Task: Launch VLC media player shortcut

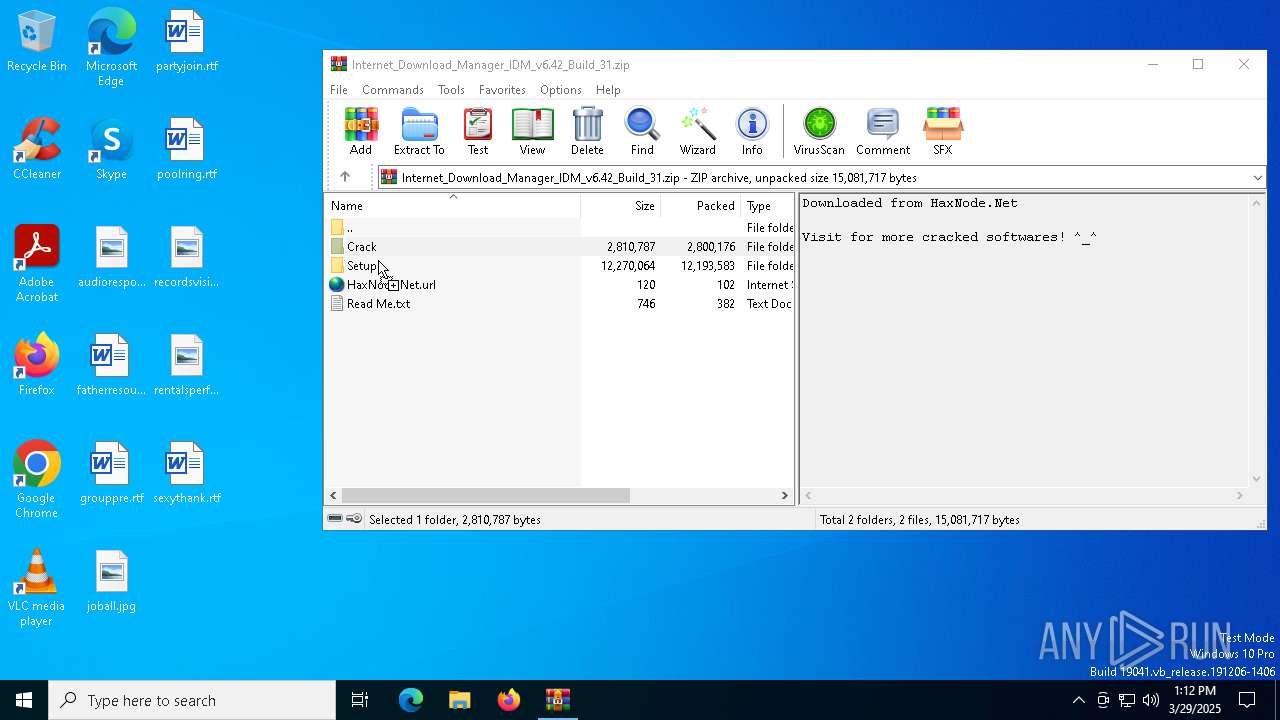Action: pos(37,588)
